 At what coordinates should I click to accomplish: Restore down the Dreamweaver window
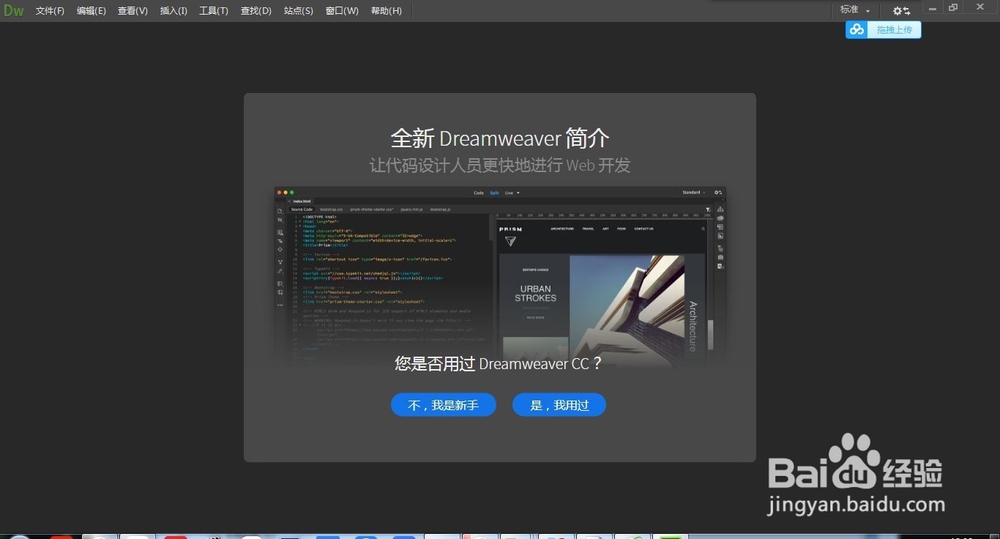(953, 8)
